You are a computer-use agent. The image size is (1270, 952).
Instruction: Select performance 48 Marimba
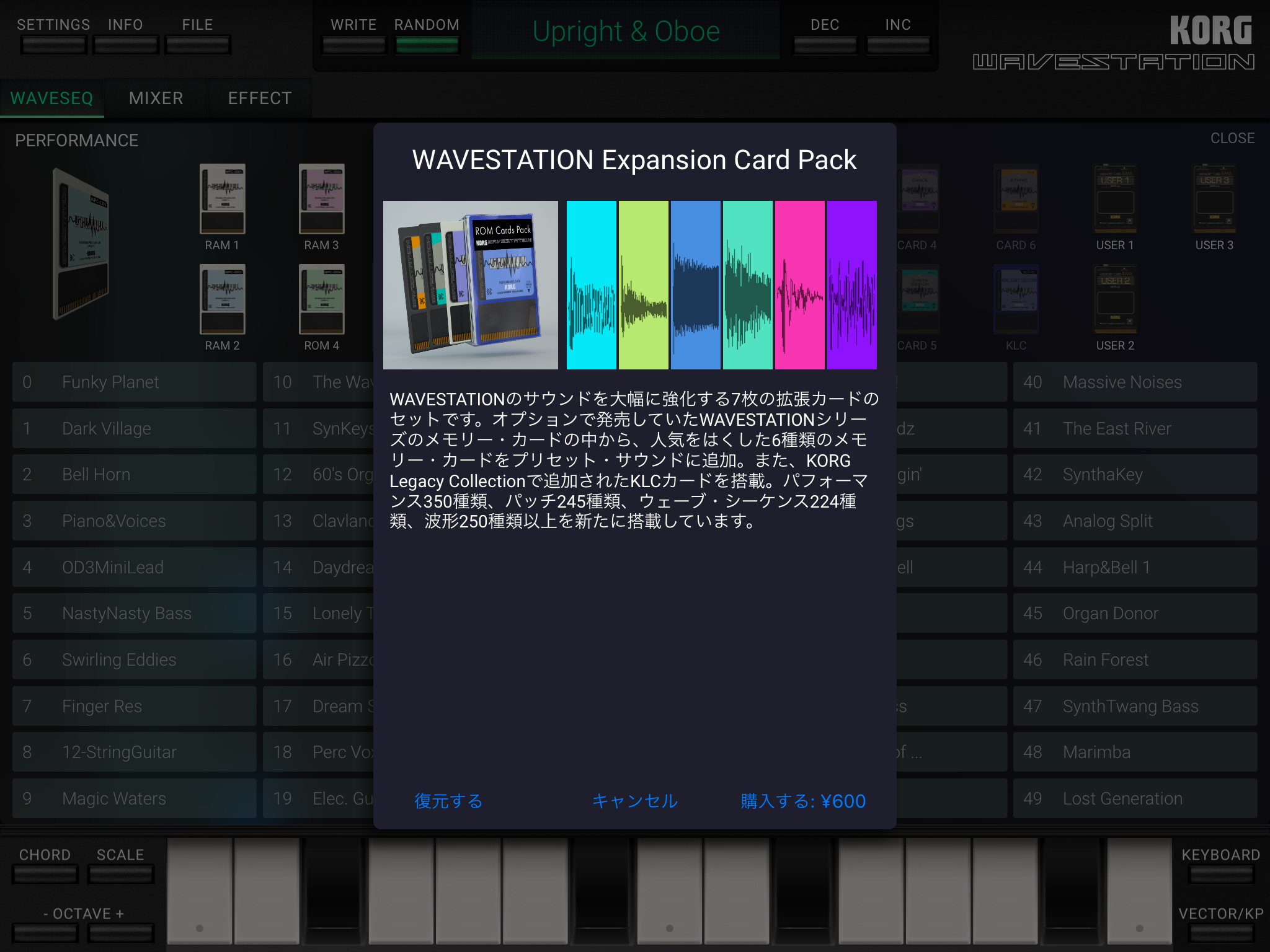point(1135,752)
